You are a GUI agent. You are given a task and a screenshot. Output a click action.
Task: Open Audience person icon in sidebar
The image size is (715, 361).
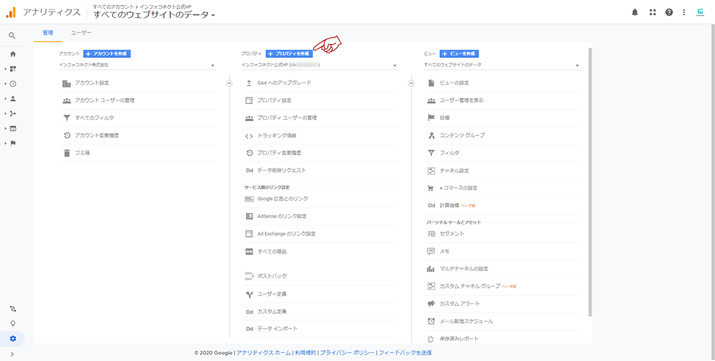click(13, 98)
